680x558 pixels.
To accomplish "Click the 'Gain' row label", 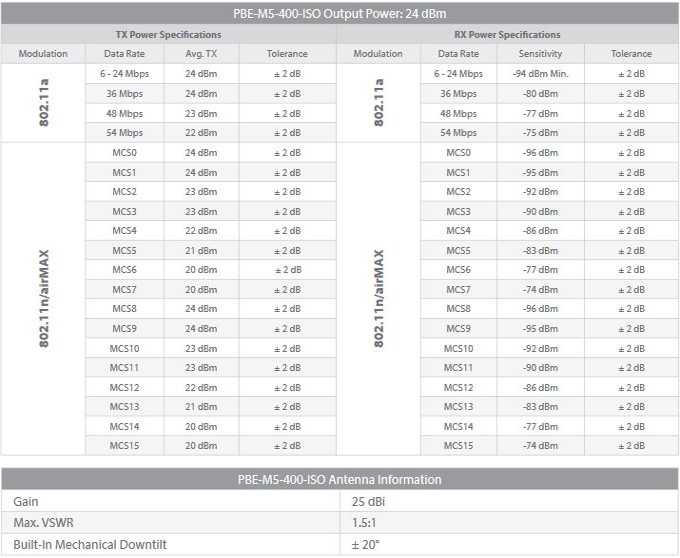I will 26,502.
